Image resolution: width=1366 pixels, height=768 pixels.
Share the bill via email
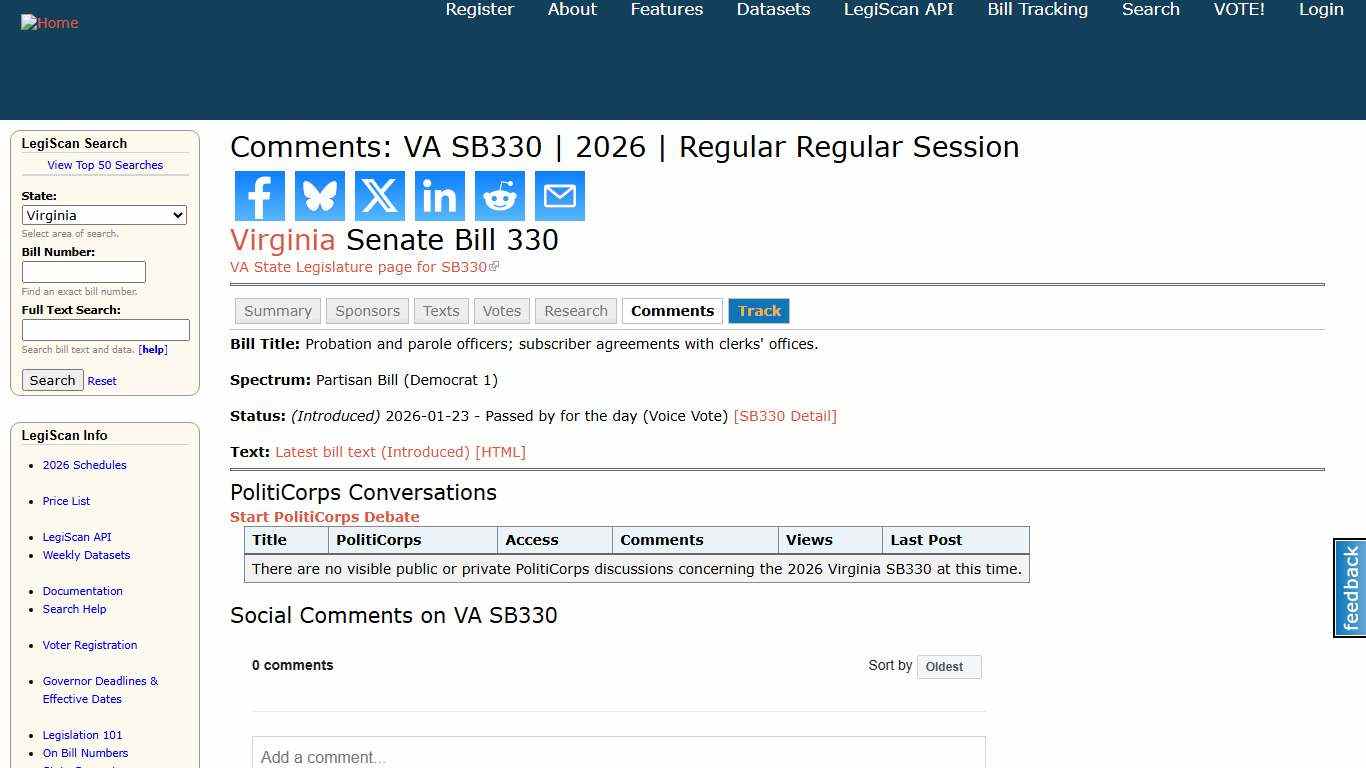559,196
